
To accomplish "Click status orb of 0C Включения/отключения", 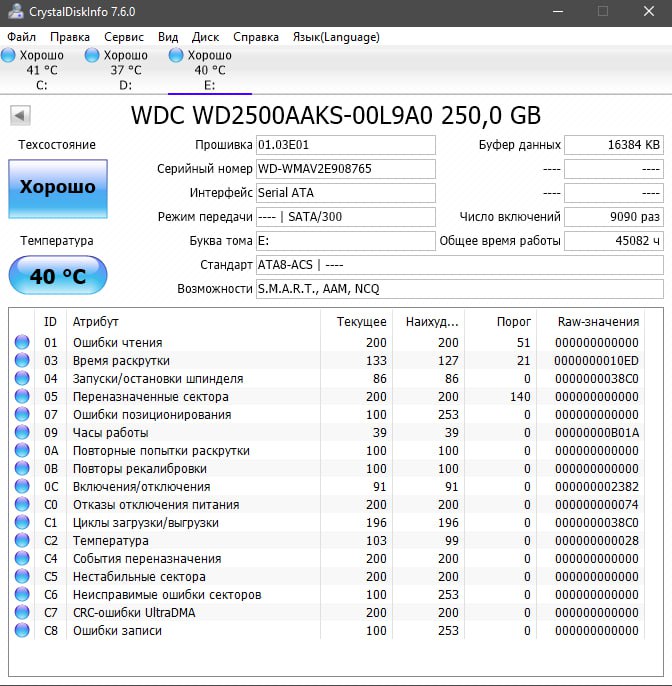I will (x=22, y=486).
